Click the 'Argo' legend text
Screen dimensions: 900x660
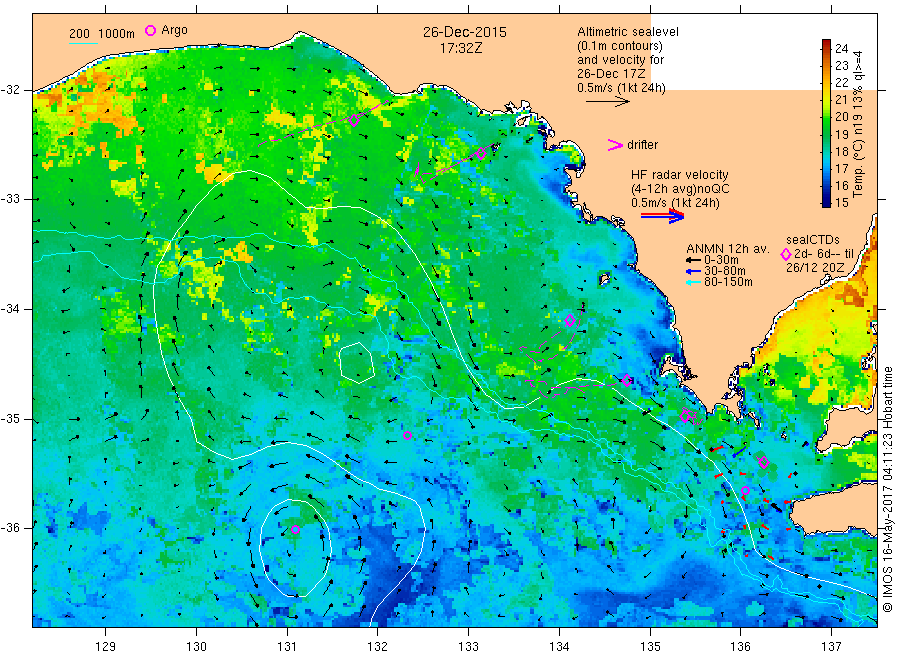coord(174,30)
